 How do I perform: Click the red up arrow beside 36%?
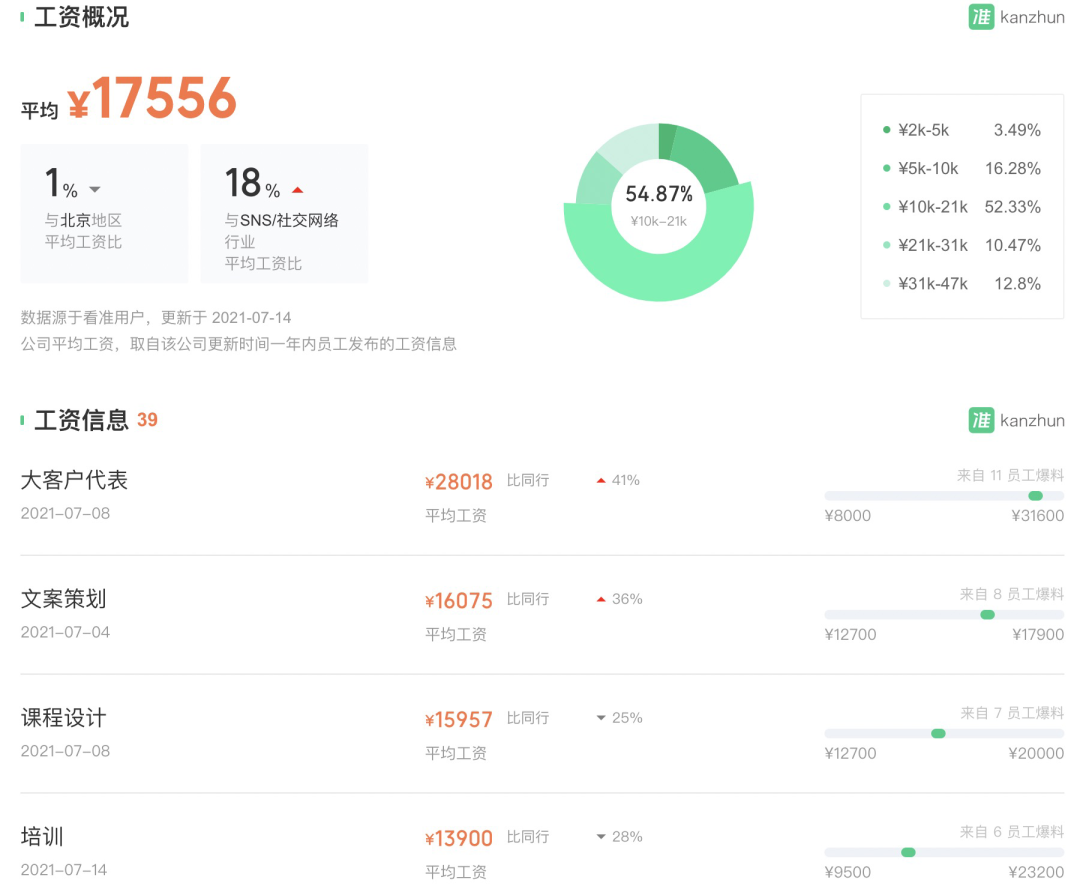(601, 600)
